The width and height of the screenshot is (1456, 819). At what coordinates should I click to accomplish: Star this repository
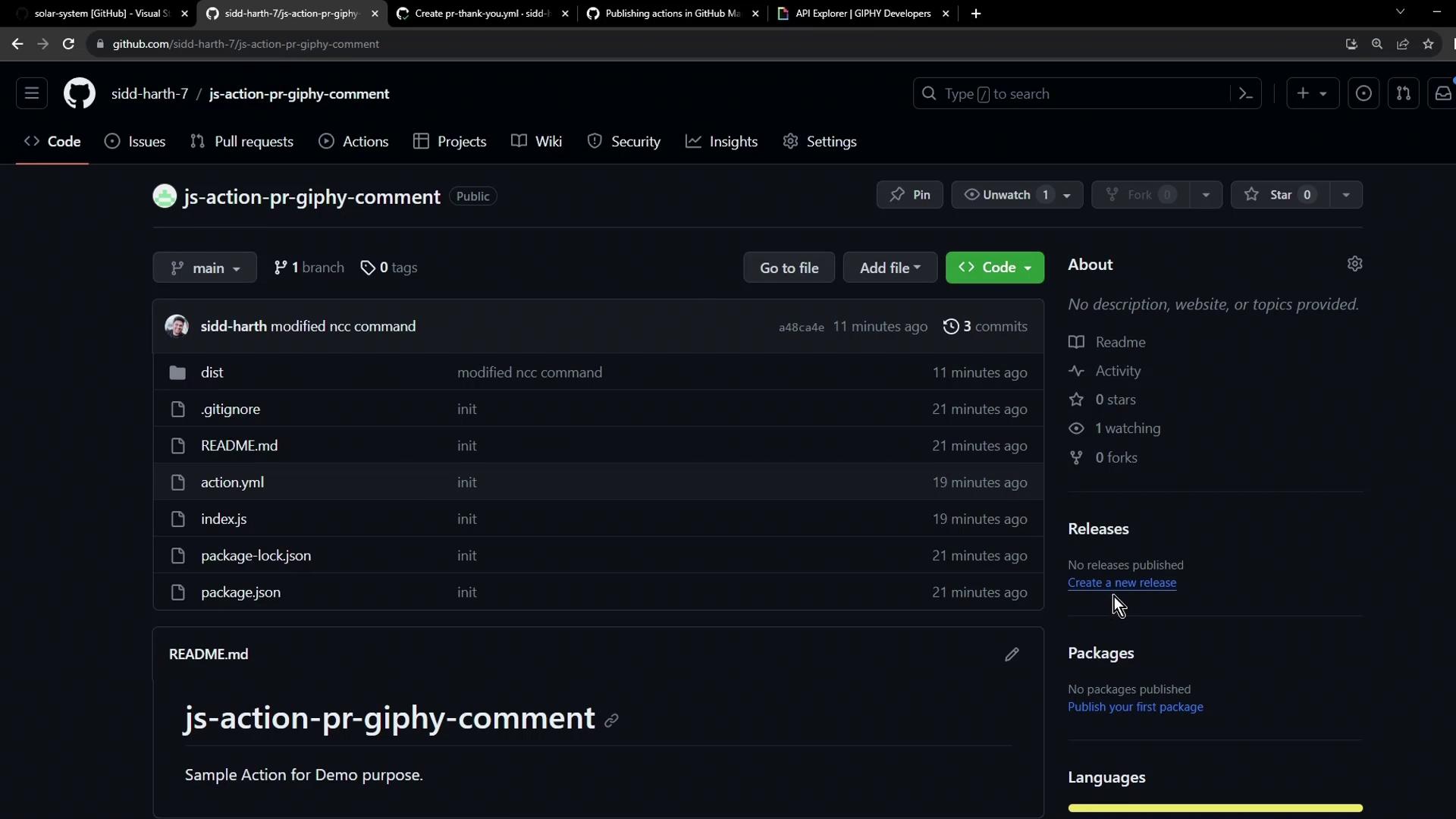click(x=1279, y=195)
